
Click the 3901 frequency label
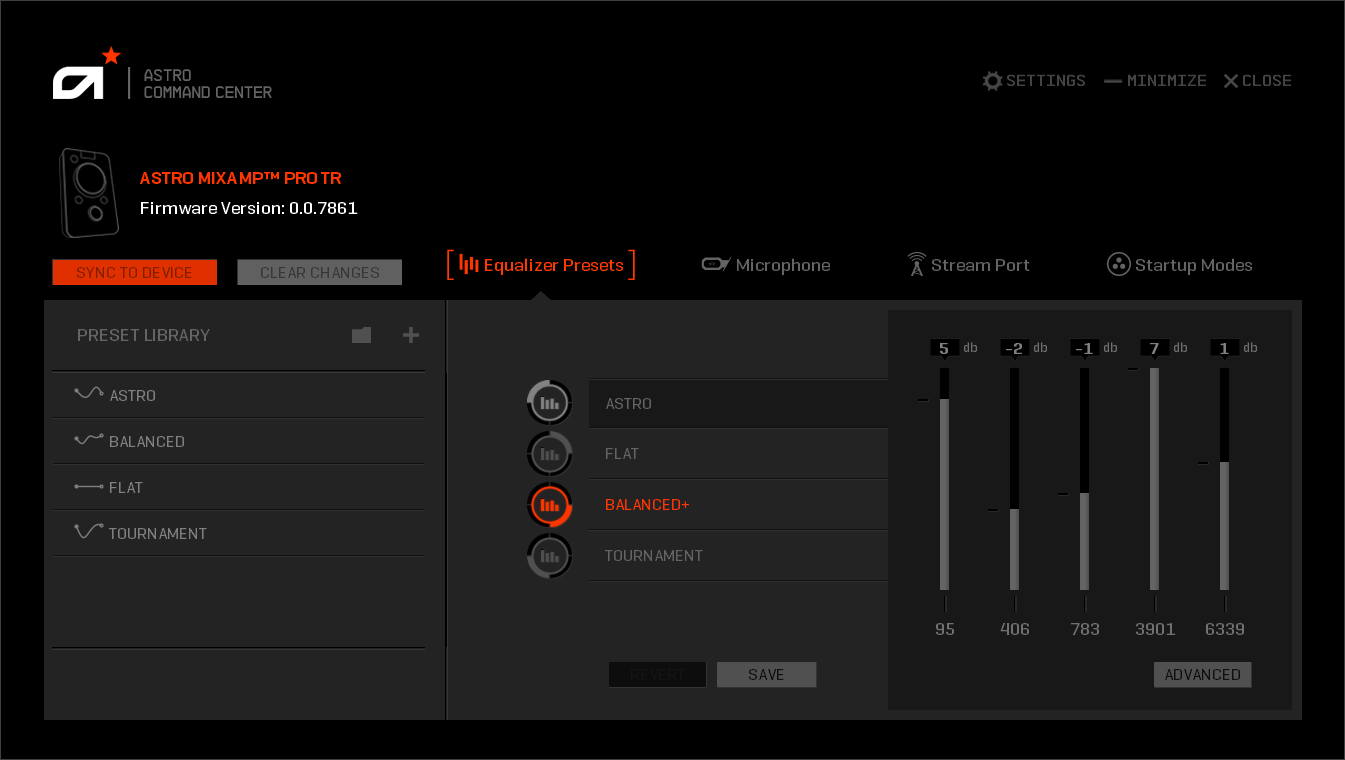point(1155,629)
